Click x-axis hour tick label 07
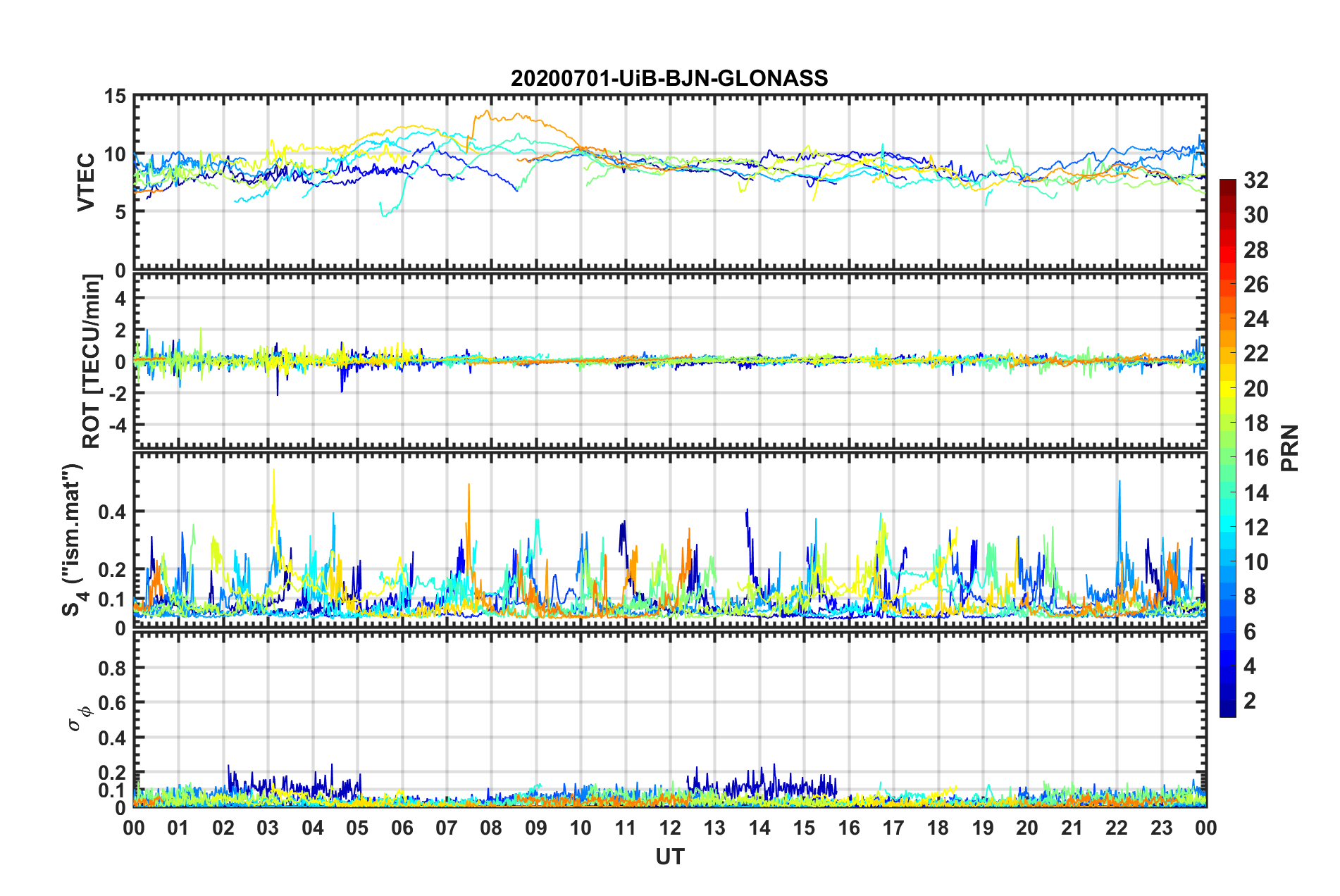 447,828
